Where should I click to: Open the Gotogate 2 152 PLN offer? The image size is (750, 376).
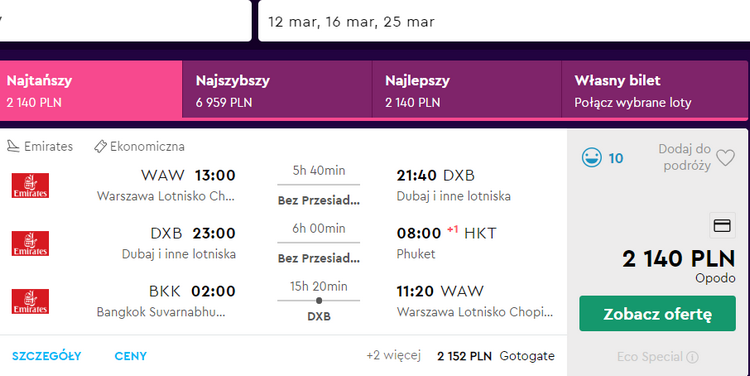point(496,356)
